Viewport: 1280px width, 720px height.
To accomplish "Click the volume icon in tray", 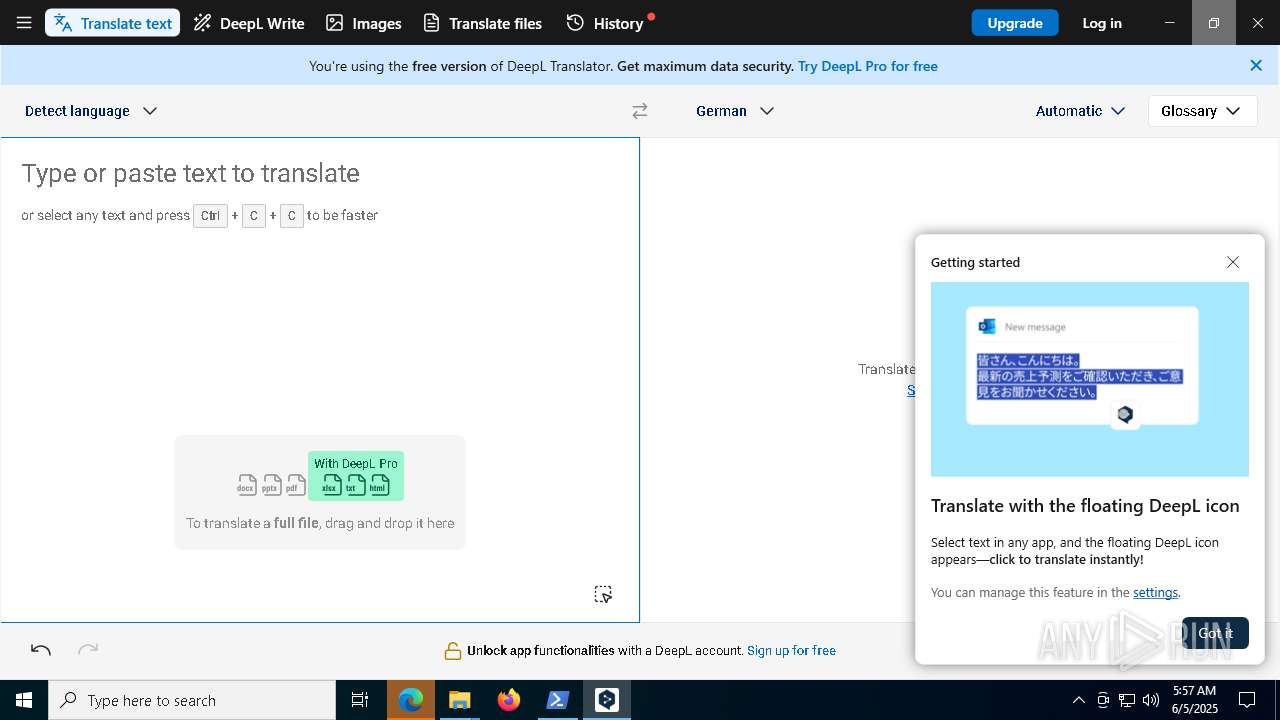I will [1151, 700].
